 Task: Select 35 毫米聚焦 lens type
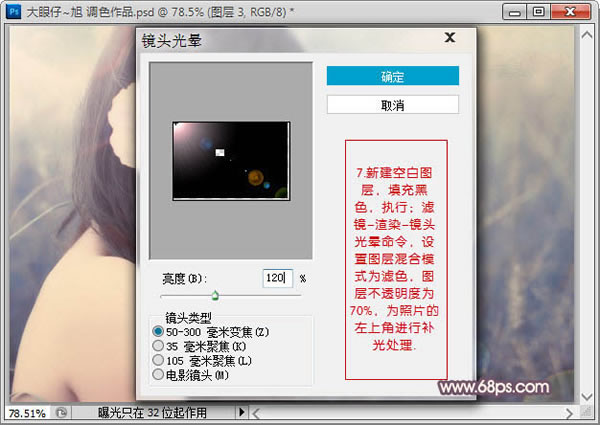click(157, 345)
